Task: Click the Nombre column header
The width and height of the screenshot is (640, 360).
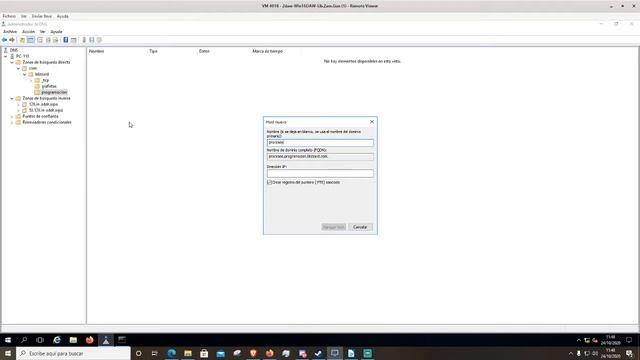Action: click(x=96, y=51)
